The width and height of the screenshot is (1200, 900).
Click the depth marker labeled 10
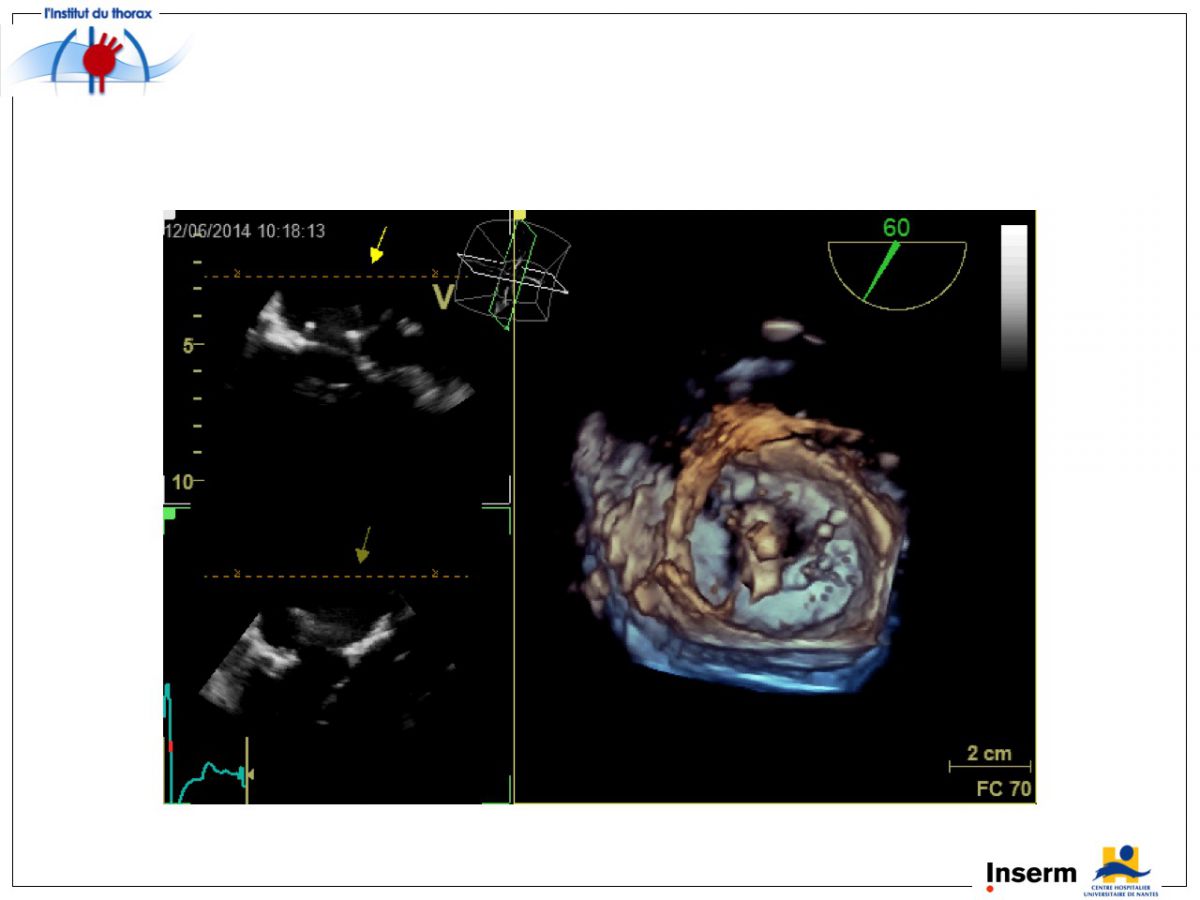click(182, 482)
